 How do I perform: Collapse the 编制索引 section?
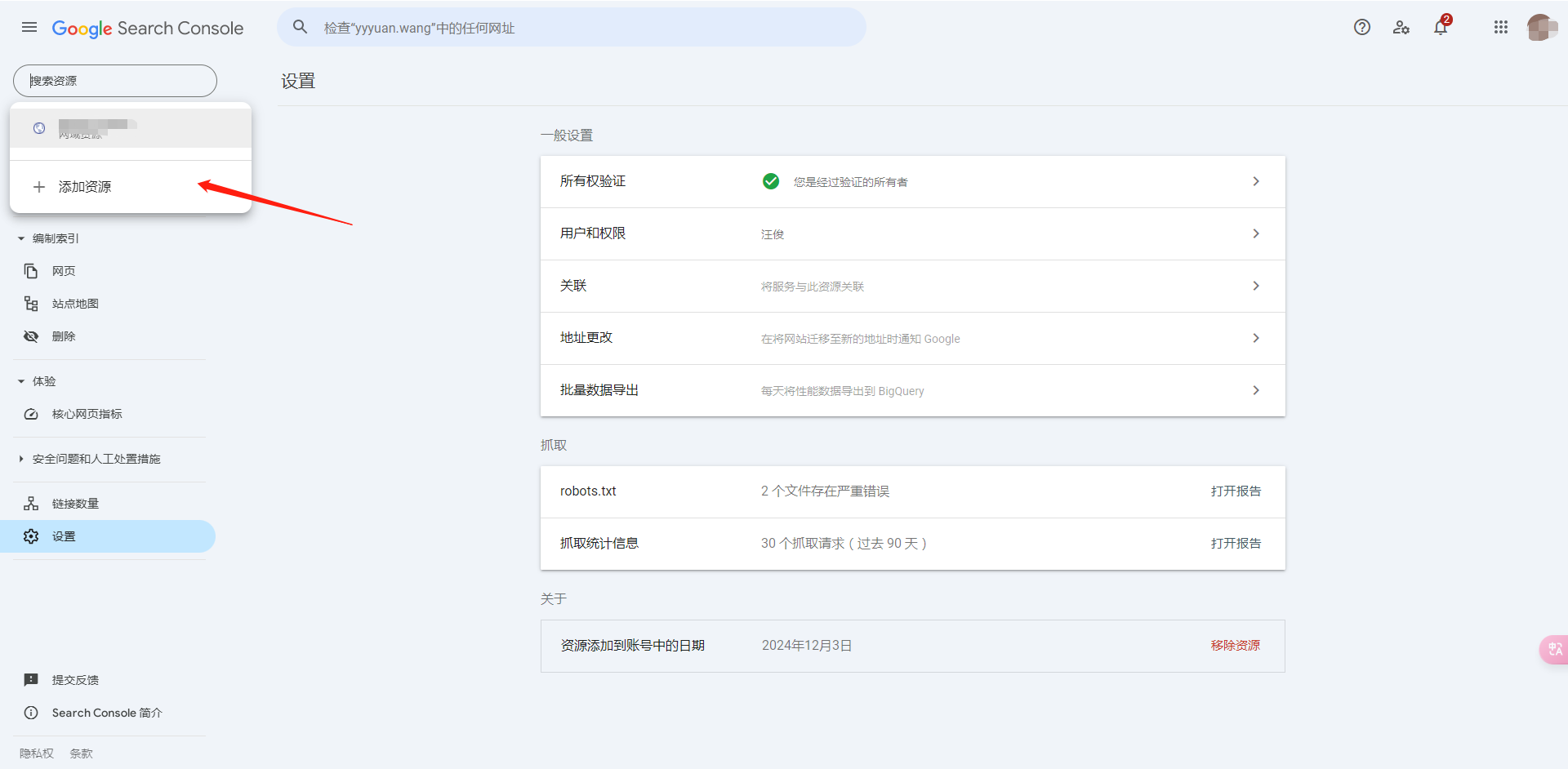[x=21, y=238]
